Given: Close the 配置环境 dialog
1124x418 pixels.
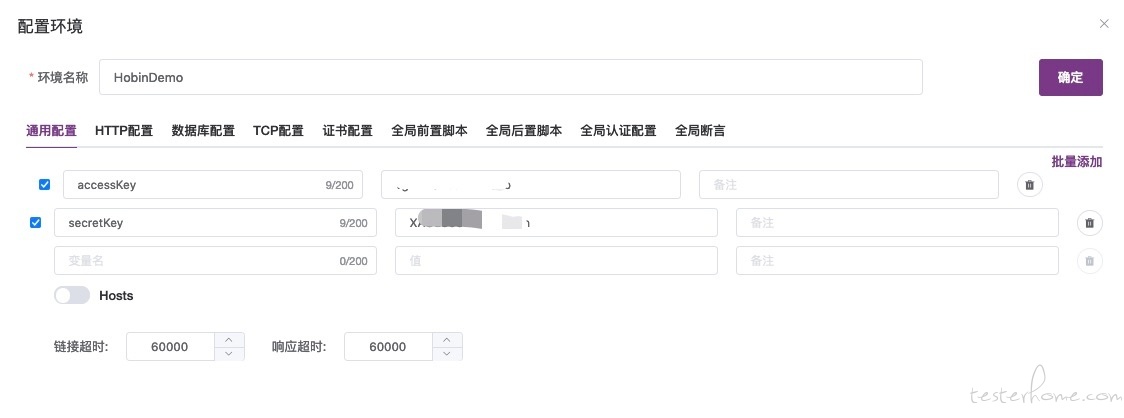Looking at the screenshot, I should [1104, 24].
